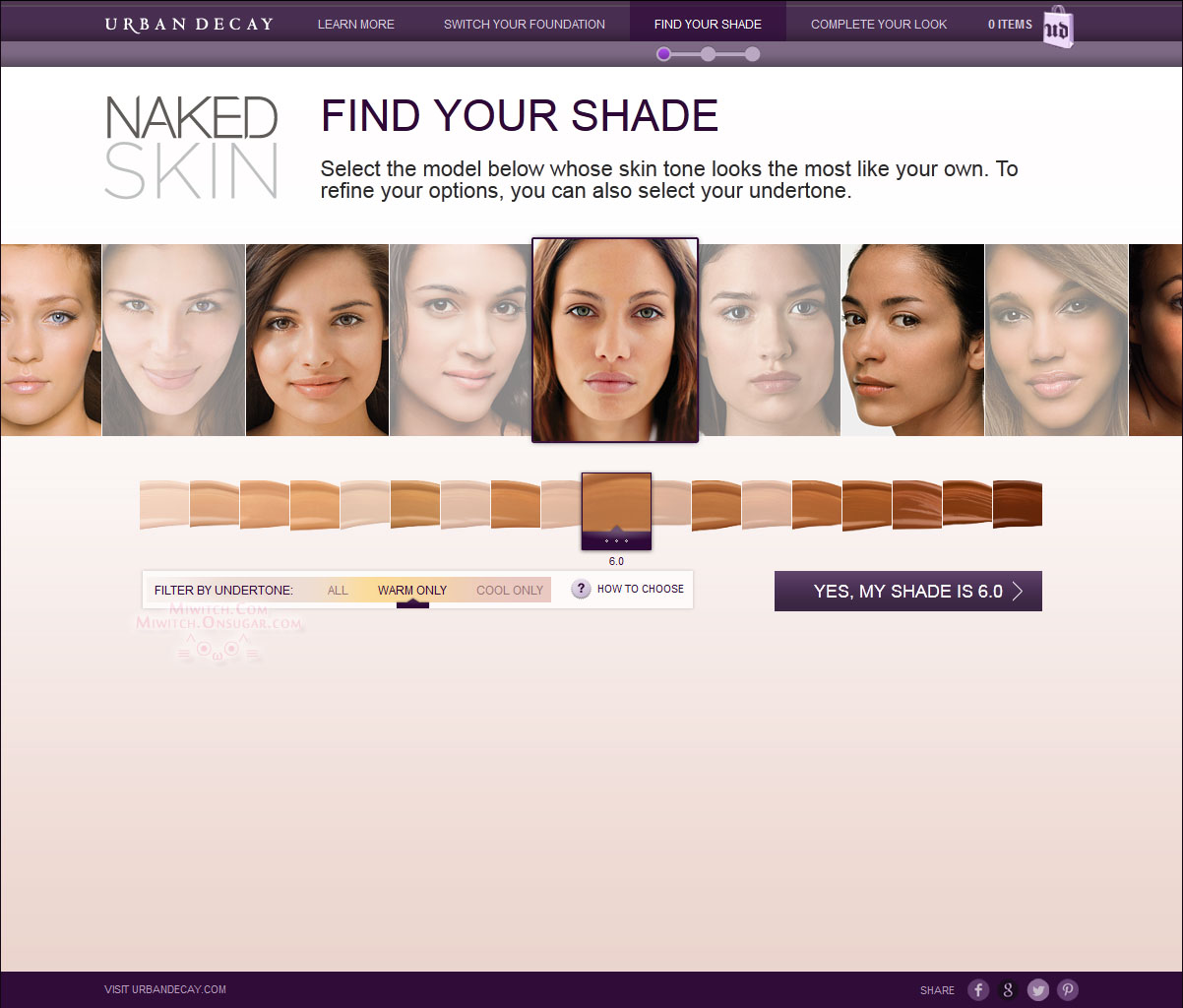Image resolution: width=1183 pixels, height=1008 pixels.
Task: Click the question mark help icon
Action: [581, 589]
